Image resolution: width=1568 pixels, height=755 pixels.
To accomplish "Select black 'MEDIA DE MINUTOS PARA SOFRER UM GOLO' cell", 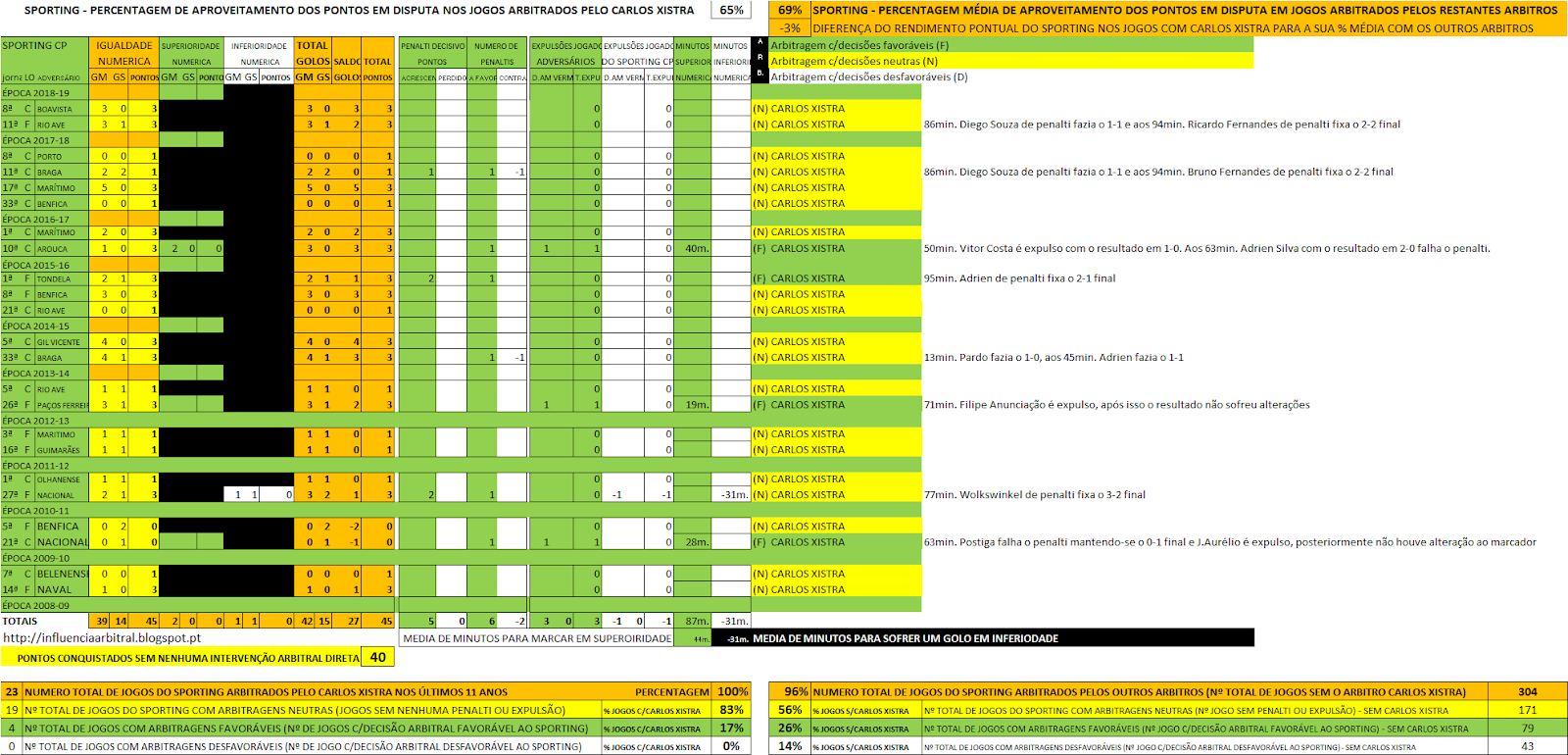I will pyautogui.click(x=983, y=638).
